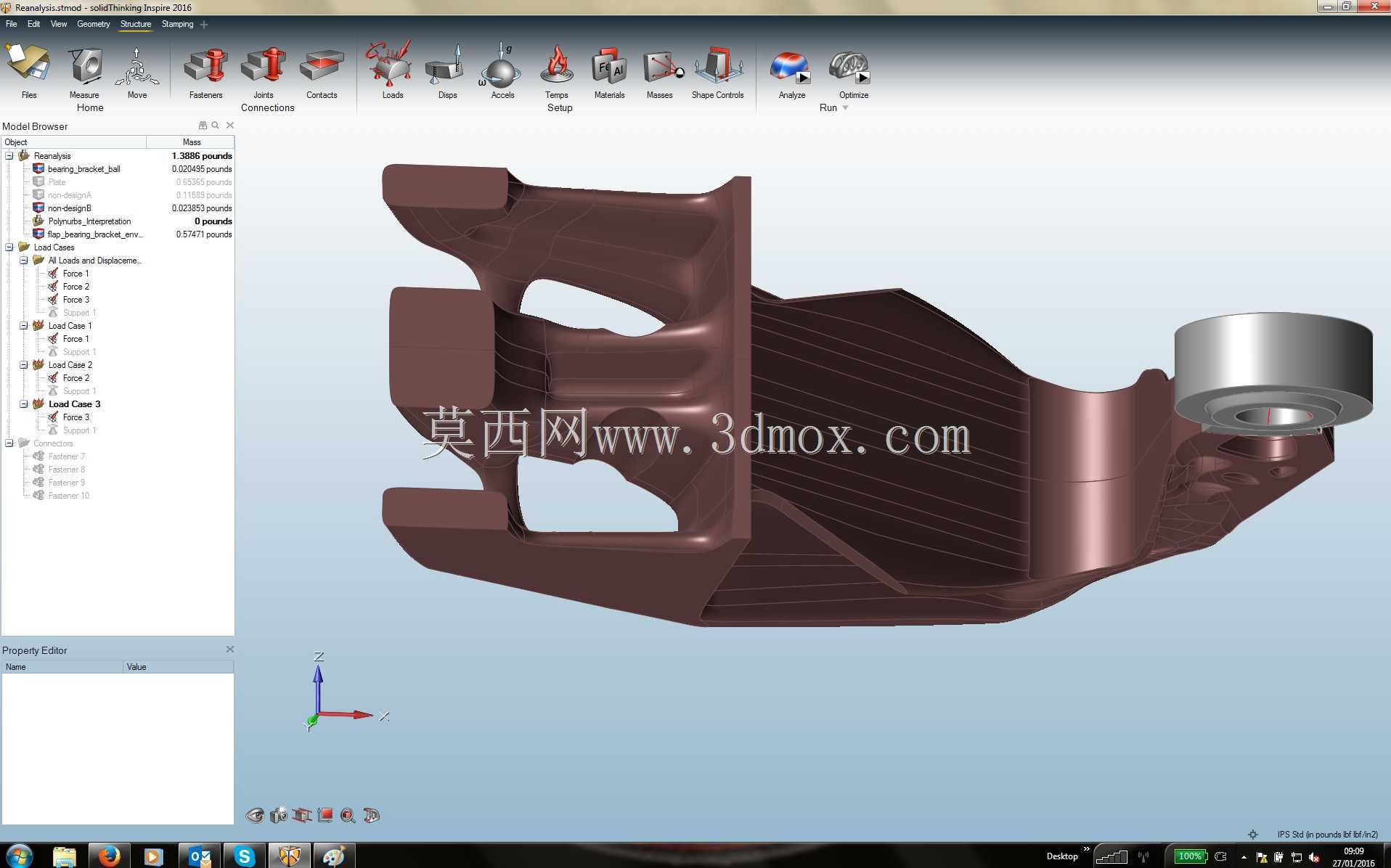This screenshot has width=1391, height=868.
Task: Open Outlook from the taskbar
Action: (x=199, y=856)
